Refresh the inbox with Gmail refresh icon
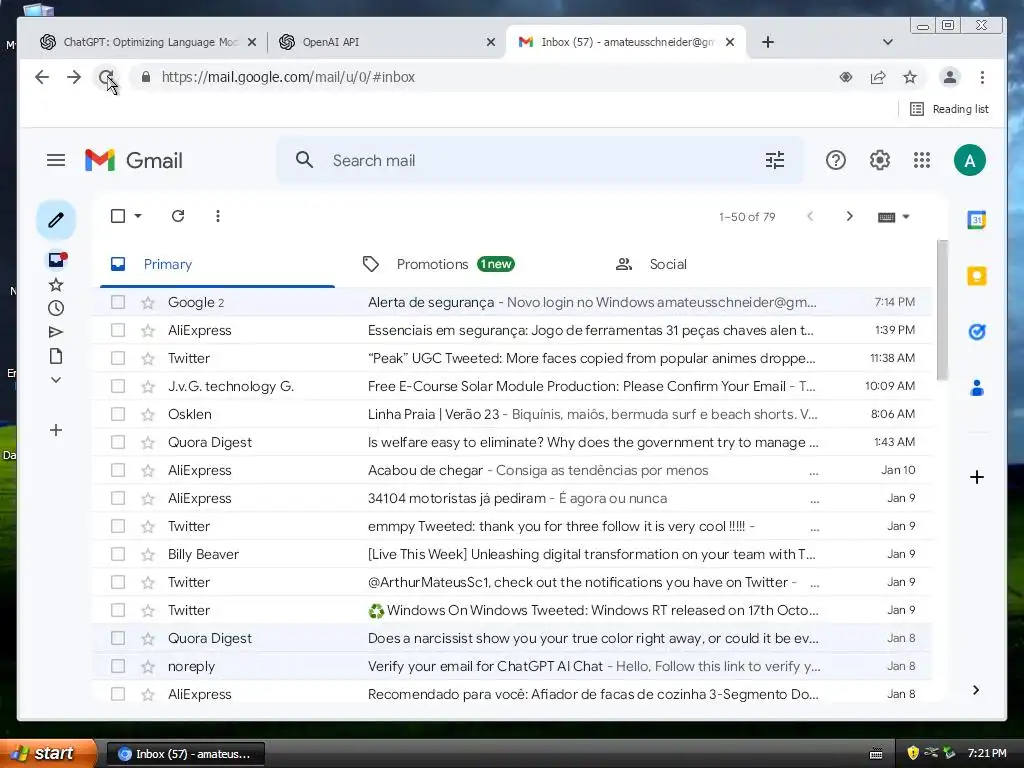 [178, 216]
